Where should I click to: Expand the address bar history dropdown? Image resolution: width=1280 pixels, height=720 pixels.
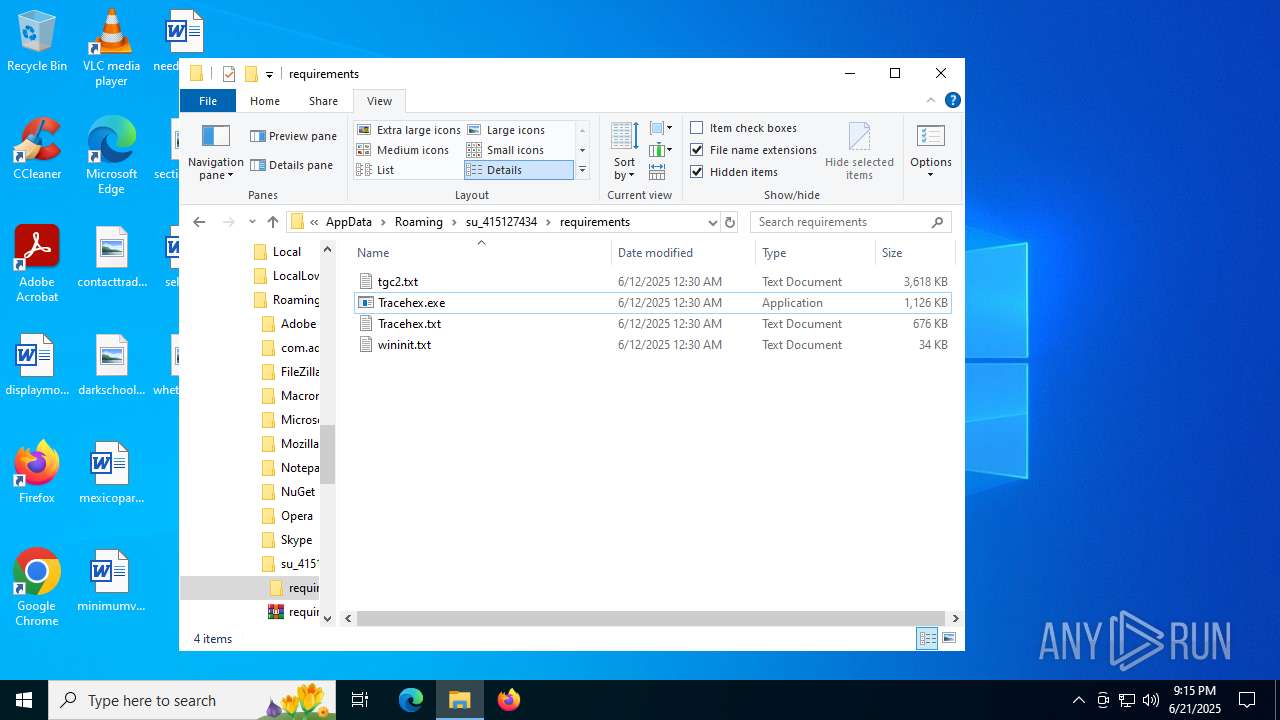click(x=712, y=222)
